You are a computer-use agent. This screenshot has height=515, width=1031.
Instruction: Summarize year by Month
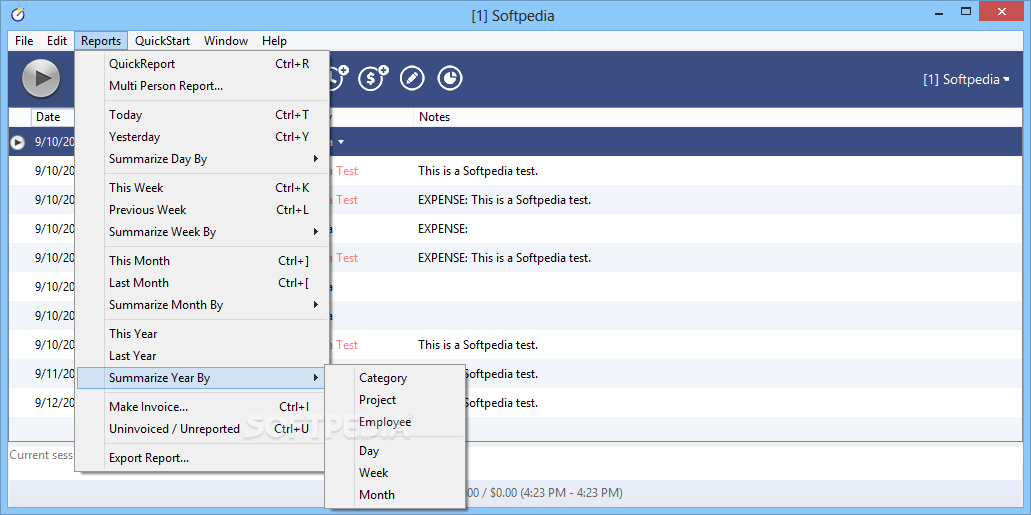tap(396, 495)
